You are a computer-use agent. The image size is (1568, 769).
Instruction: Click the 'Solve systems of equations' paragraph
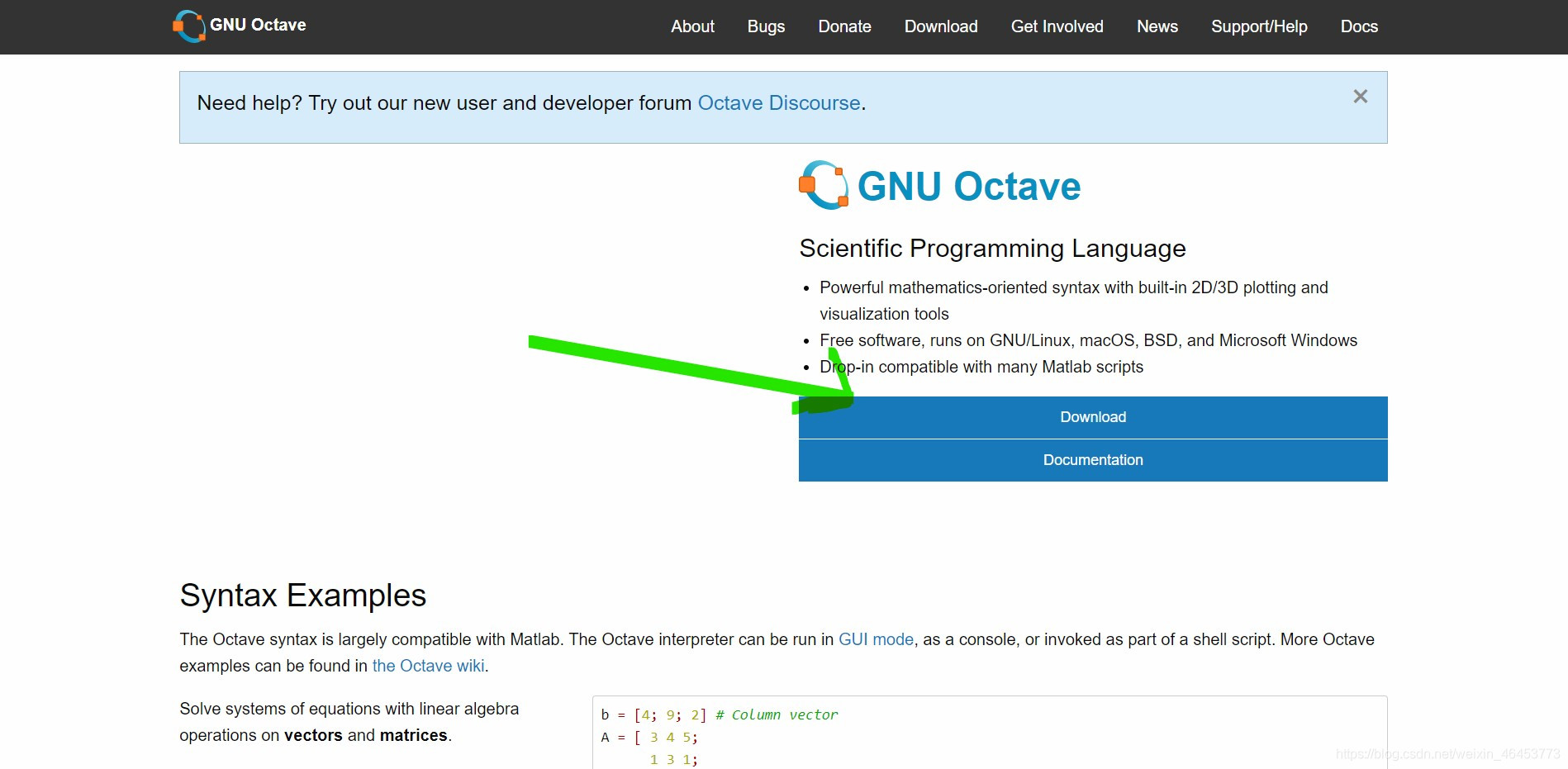coord(349,722)
